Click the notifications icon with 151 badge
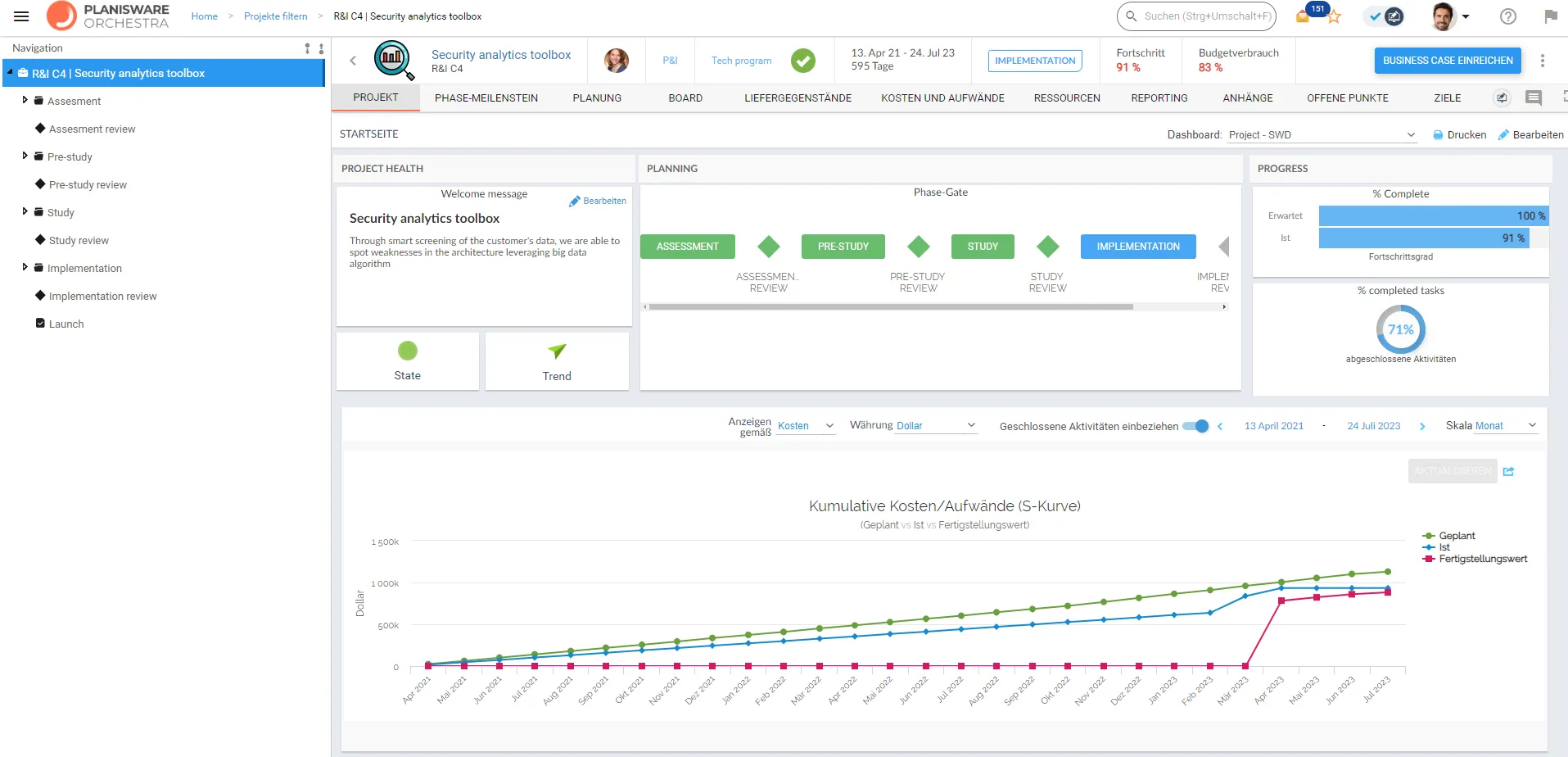The width and height of the screenshot is (1568, 757). click(x=1304, y=16)
